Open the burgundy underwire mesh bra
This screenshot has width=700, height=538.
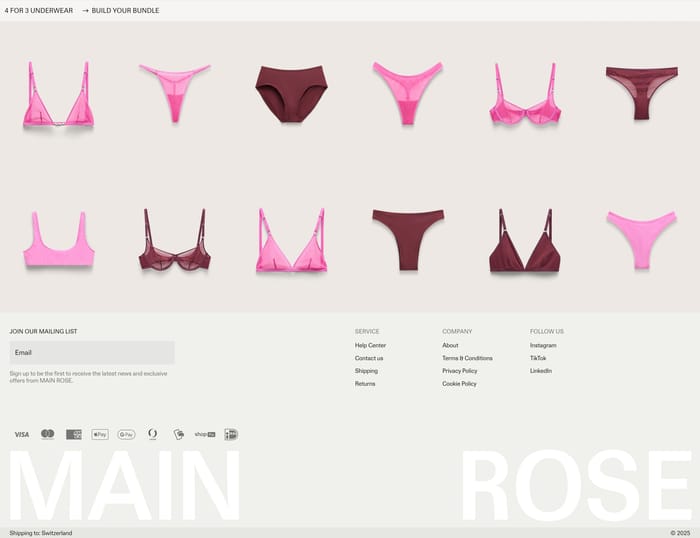[x=175, y=239]
